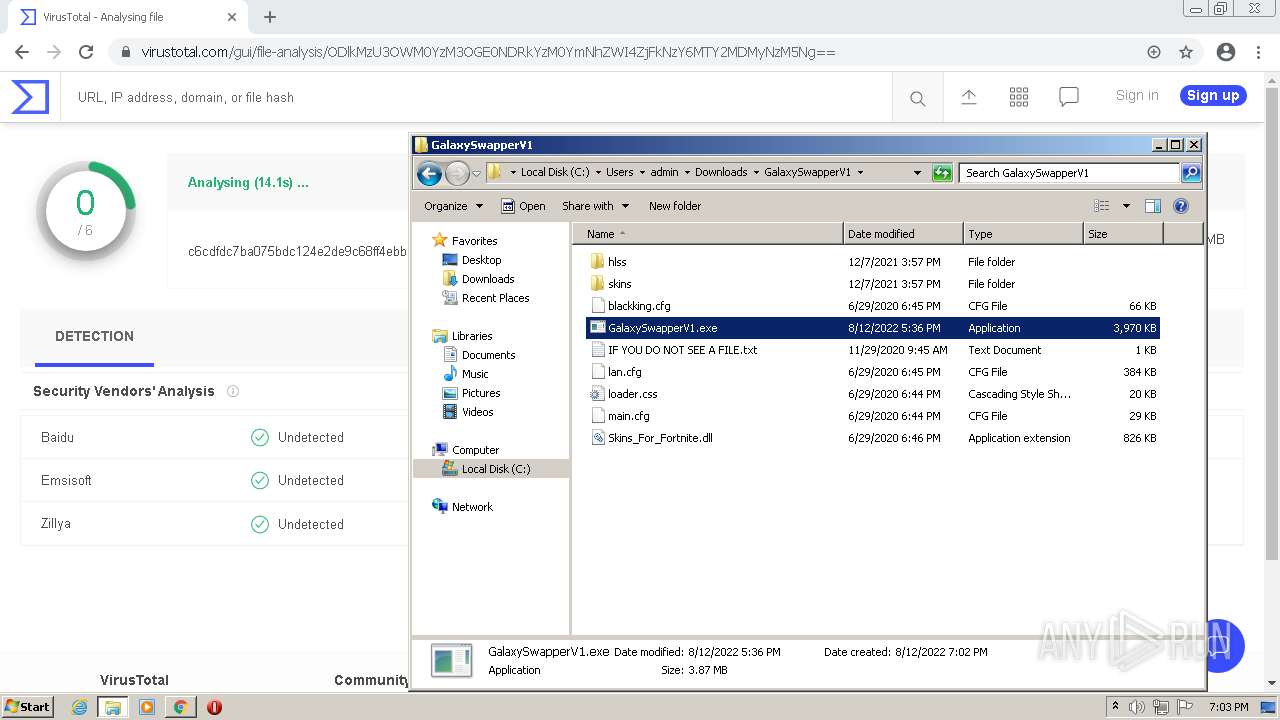Open a new Chrome tab

pos(270,17)
